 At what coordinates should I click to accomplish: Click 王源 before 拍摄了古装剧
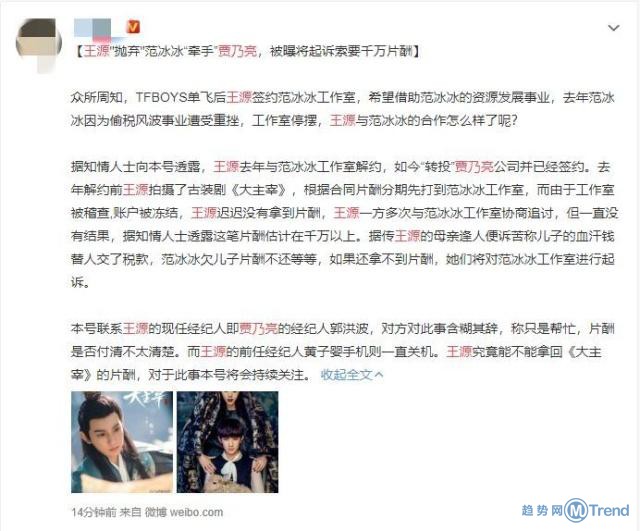[136, 190]
